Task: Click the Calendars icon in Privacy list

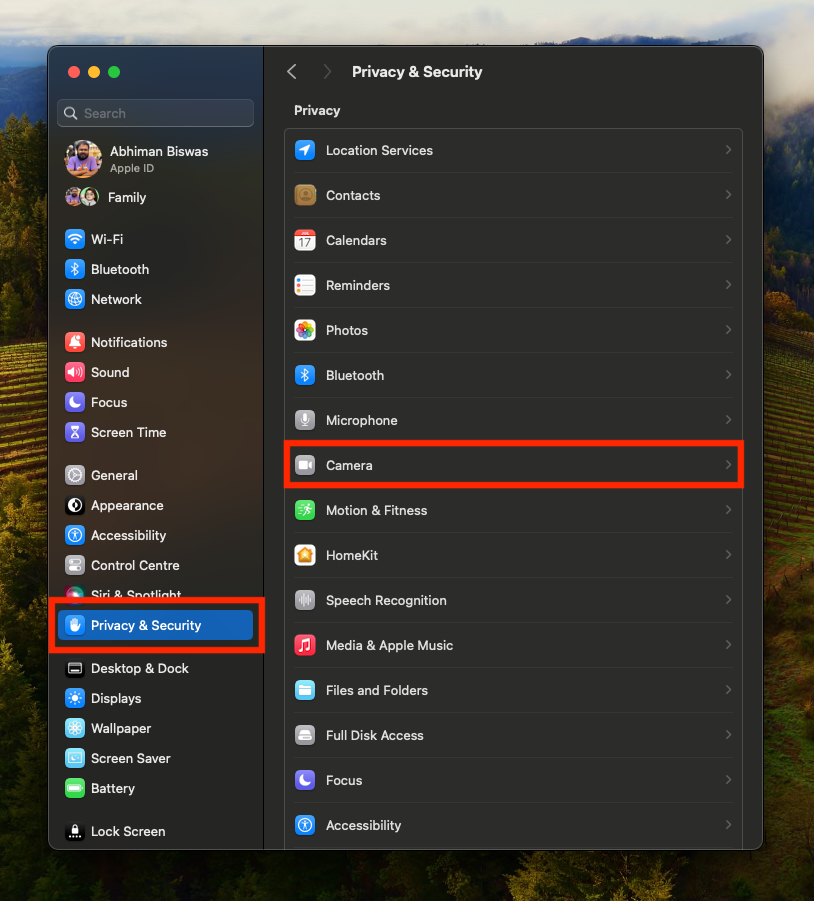Action: tap(305, 240)
